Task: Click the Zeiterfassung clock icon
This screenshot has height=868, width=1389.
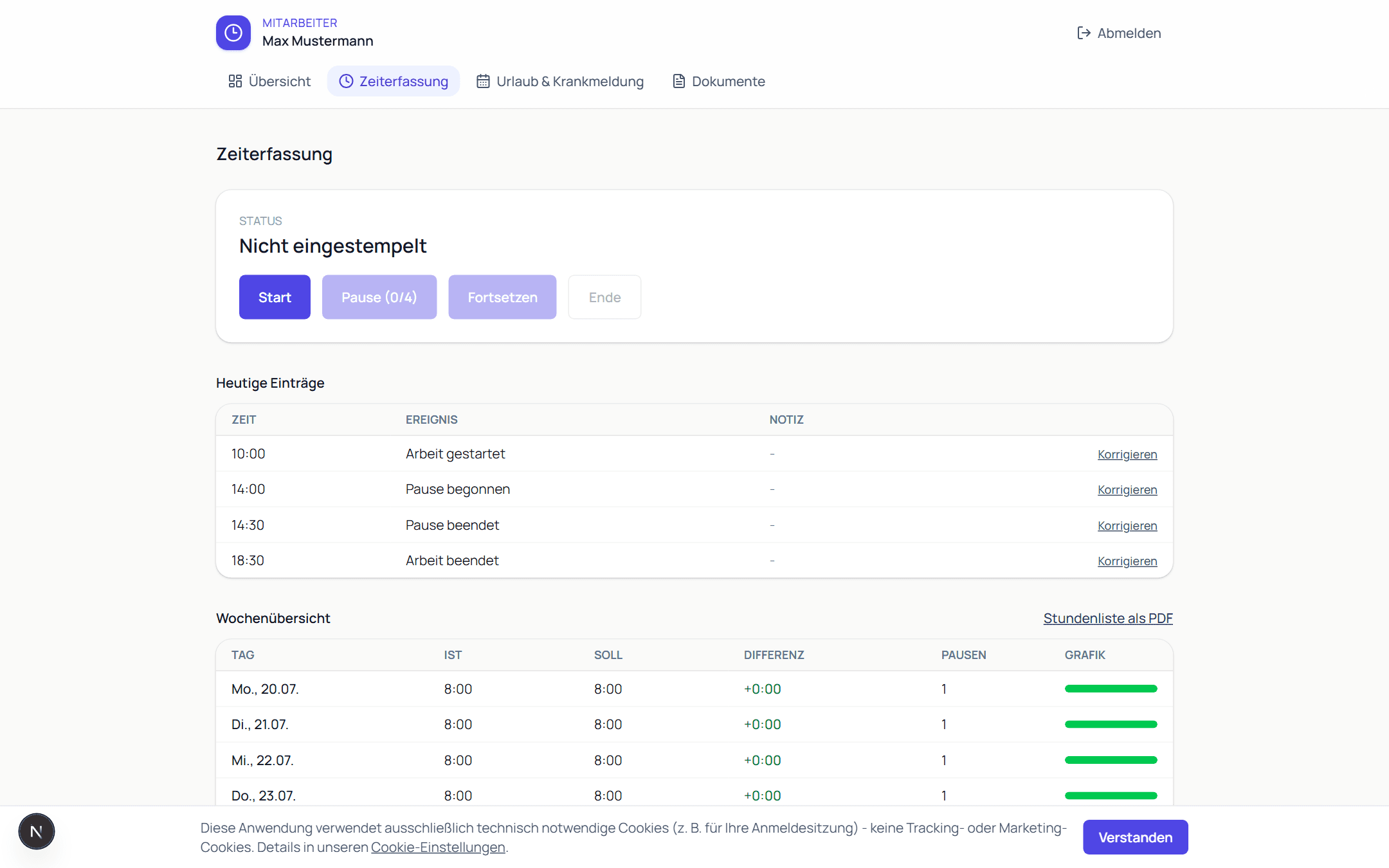Action: [x=346, y=81]
